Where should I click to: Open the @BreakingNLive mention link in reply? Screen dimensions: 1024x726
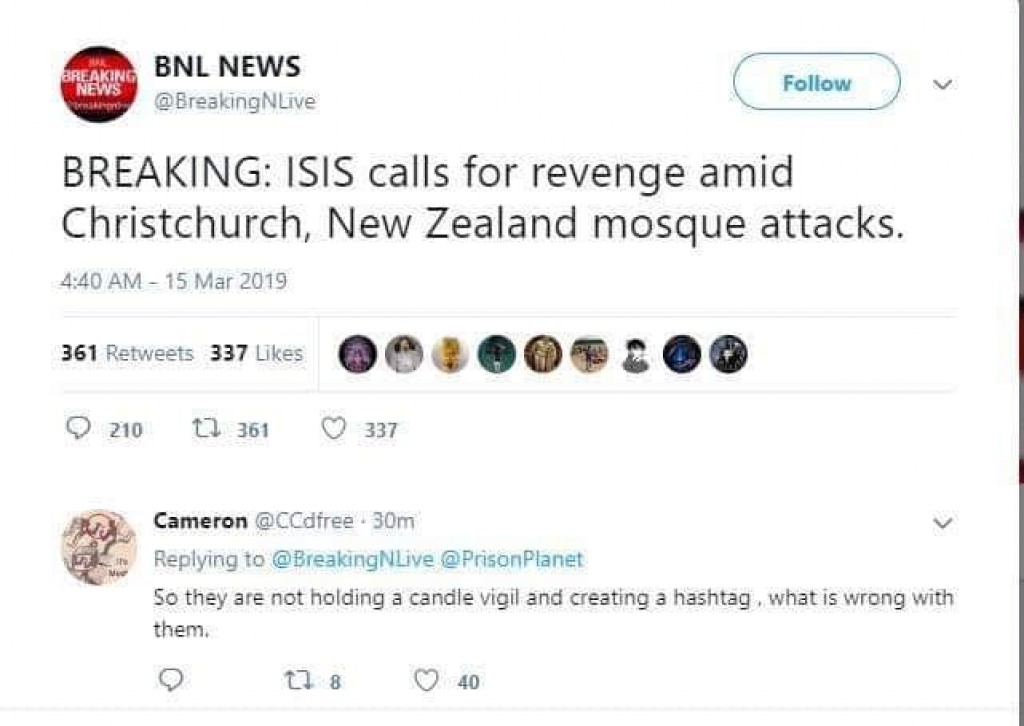point(352,559)
